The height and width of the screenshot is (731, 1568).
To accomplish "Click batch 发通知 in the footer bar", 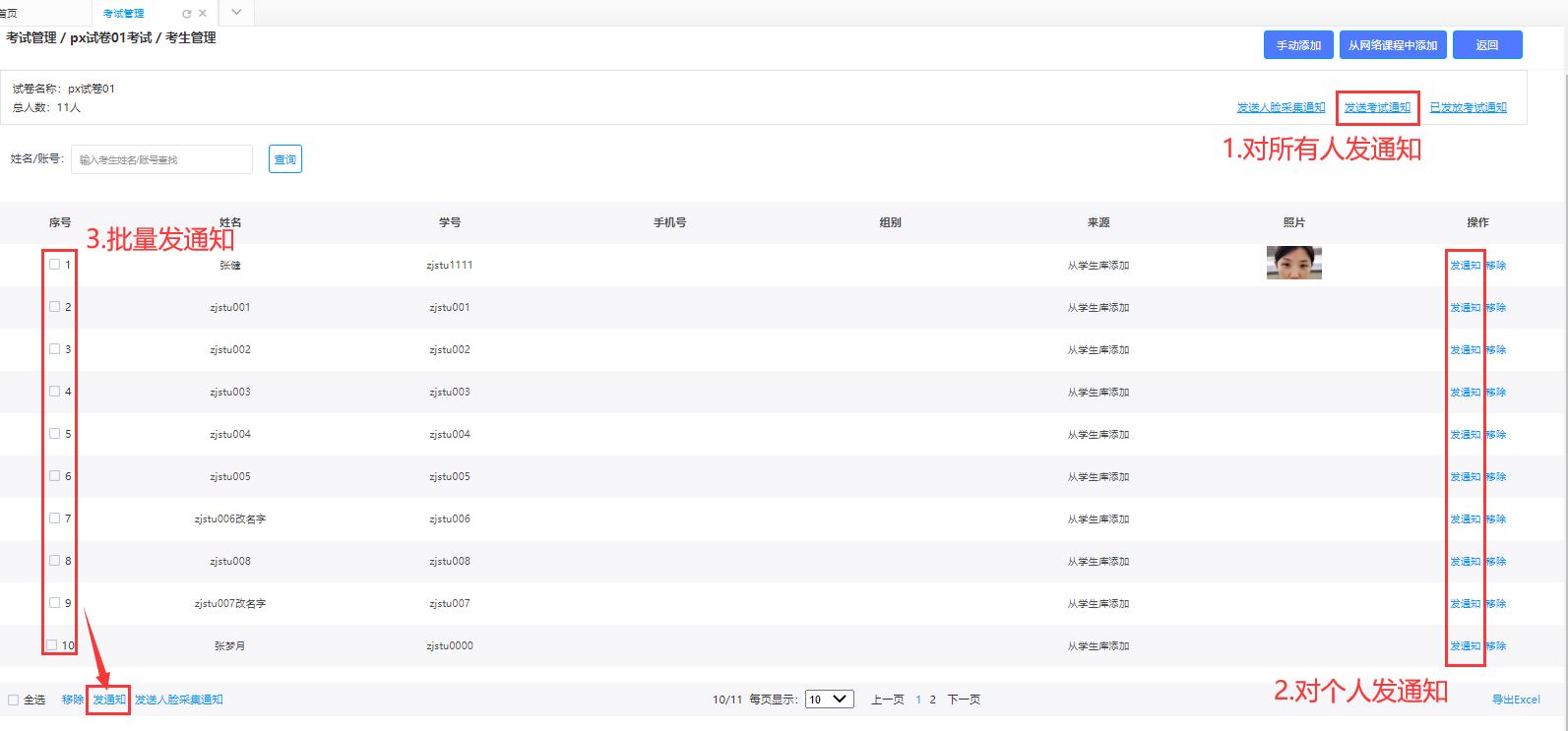I will tap(109, 700).
